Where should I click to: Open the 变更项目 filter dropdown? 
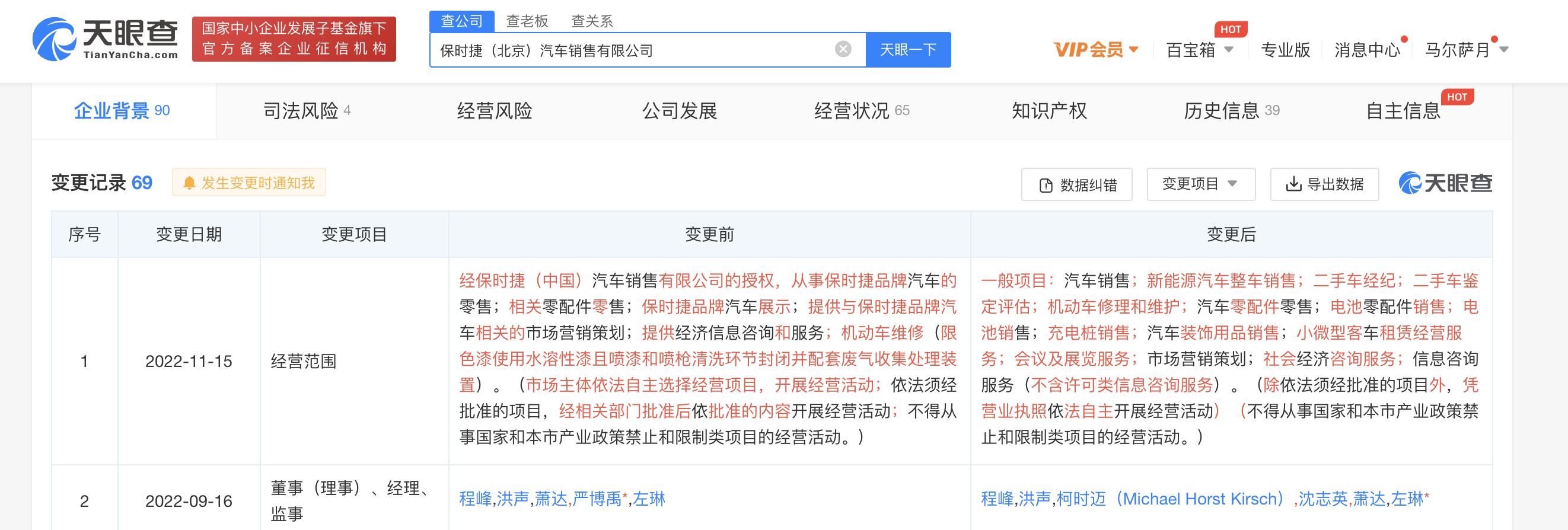pos(1200,184)
